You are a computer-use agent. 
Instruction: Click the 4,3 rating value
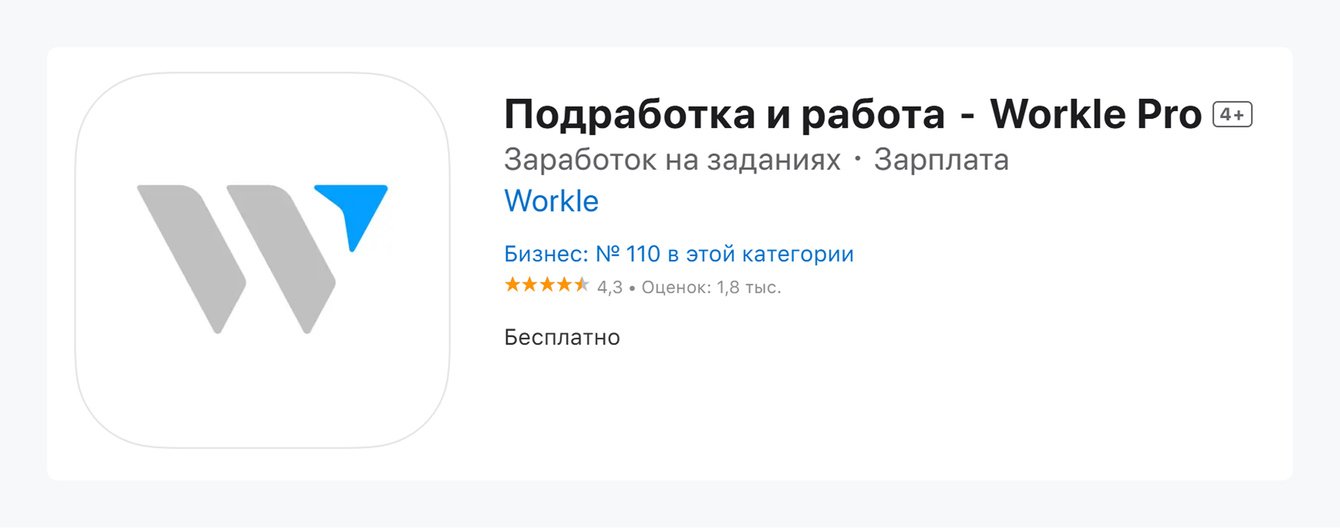(x=610, y=288)
